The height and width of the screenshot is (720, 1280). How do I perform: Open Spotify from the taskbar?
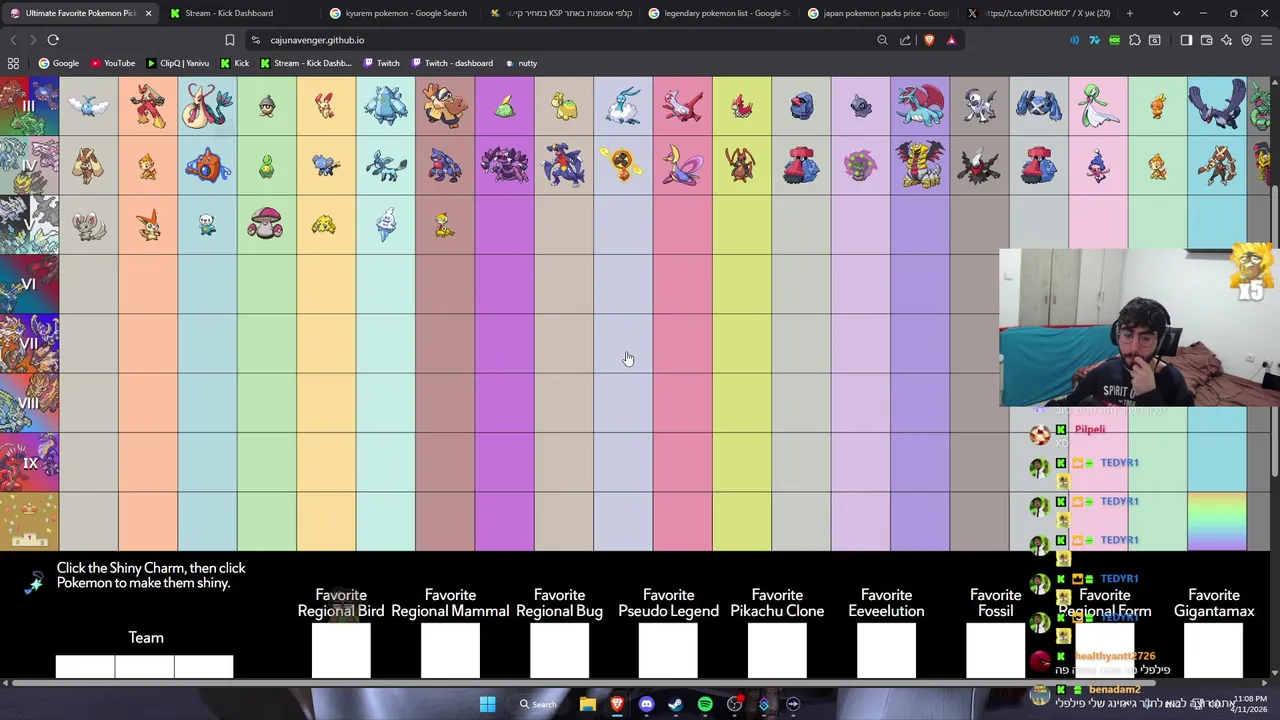[x=705, y=704]
